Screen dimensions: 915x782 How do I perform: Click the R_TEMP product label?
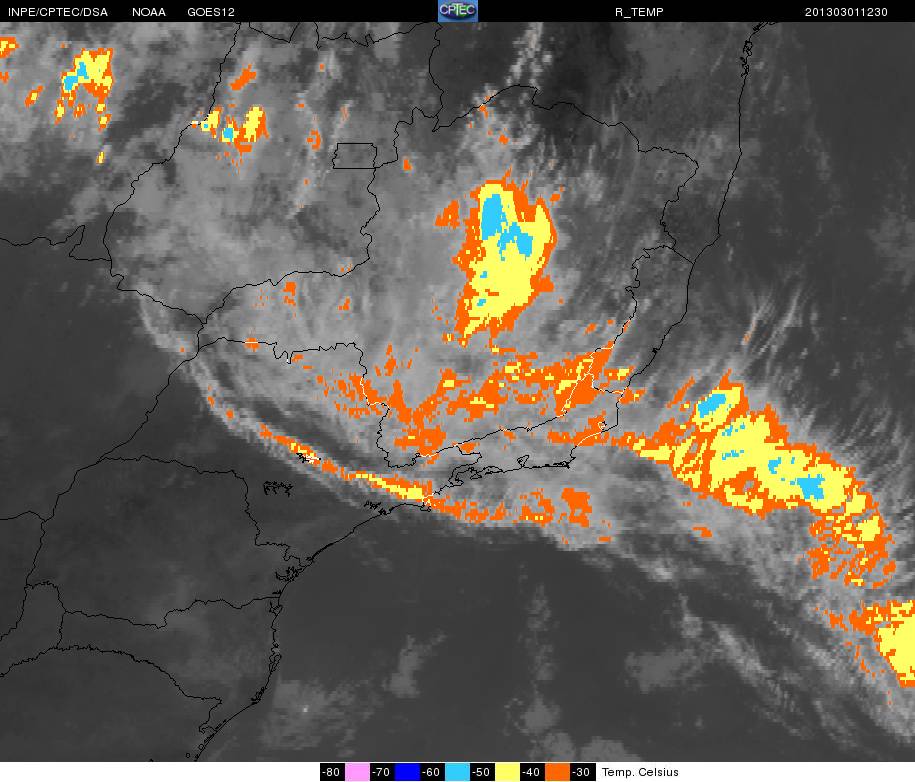pyautogui.click(x=639, y=12)
